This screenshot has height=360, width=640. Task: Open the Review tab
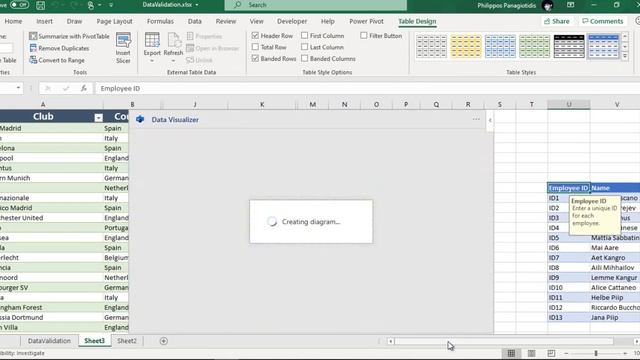tap(226, 21)
